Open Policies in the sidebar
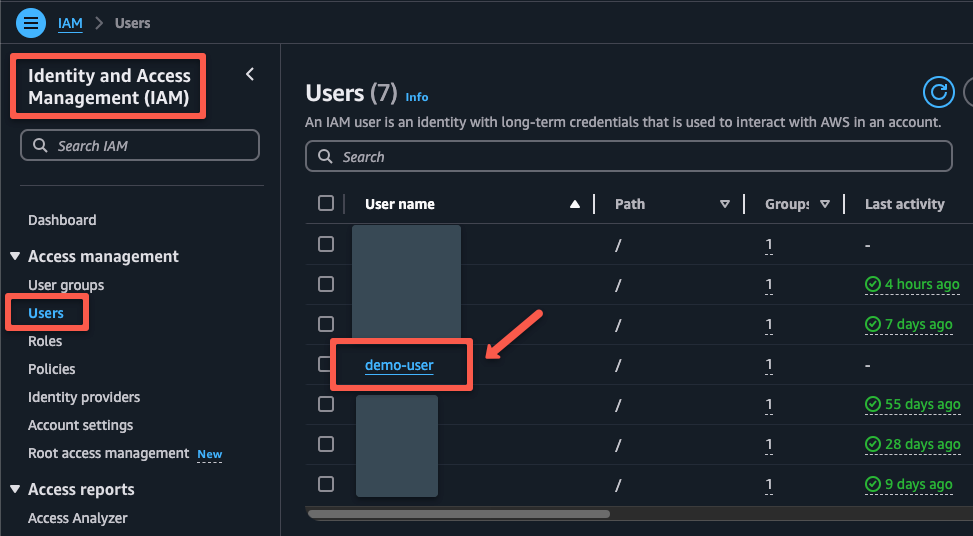This screenshot has width=973, height=536. click(x=52, y=369)
